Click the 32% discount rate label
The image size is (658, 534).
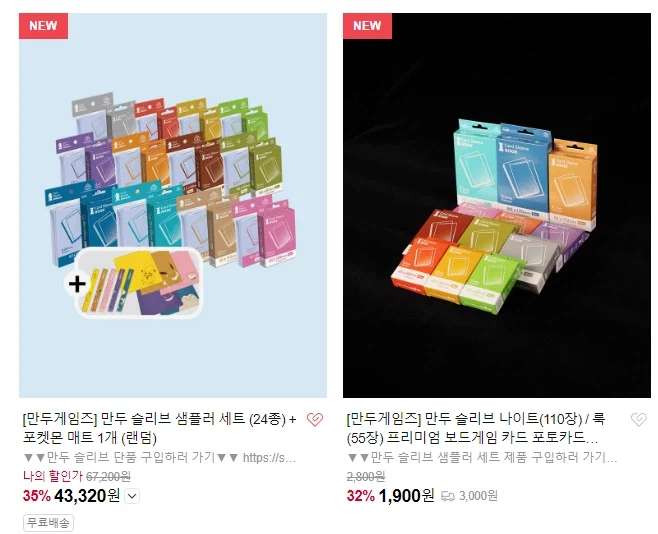(360, 496)
